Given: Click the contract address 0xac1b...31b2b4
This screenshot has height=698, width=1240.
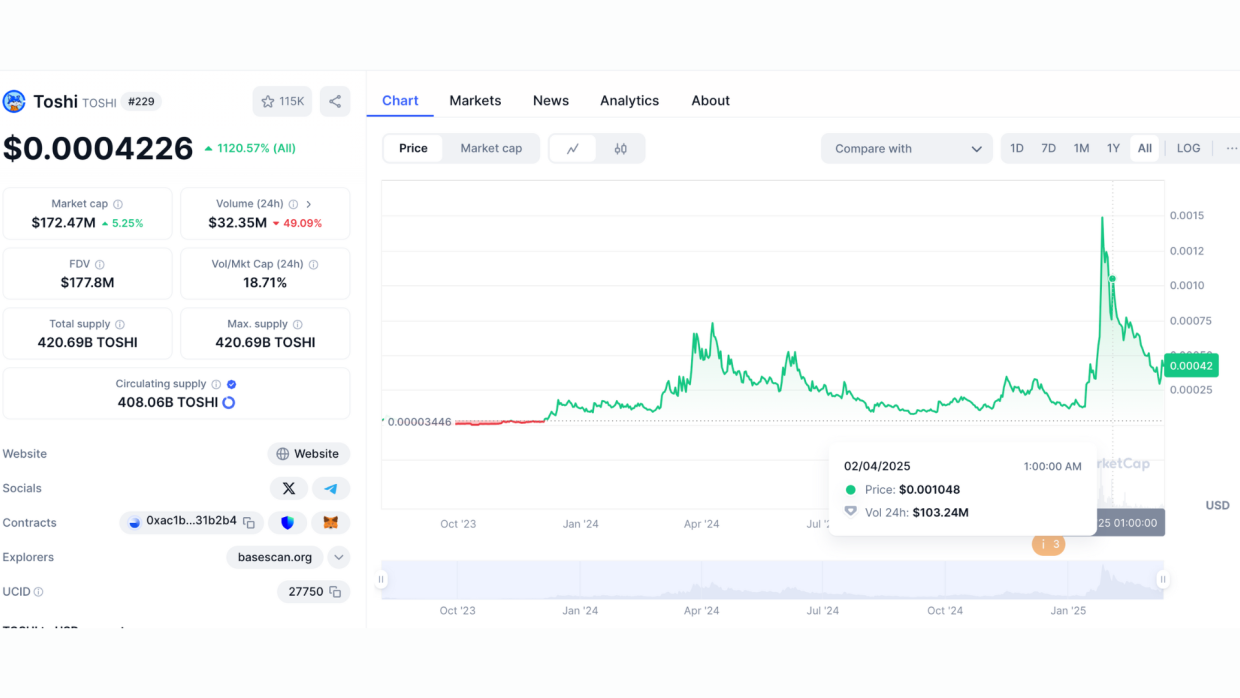Looking at the screenshot, I should 192,522.
